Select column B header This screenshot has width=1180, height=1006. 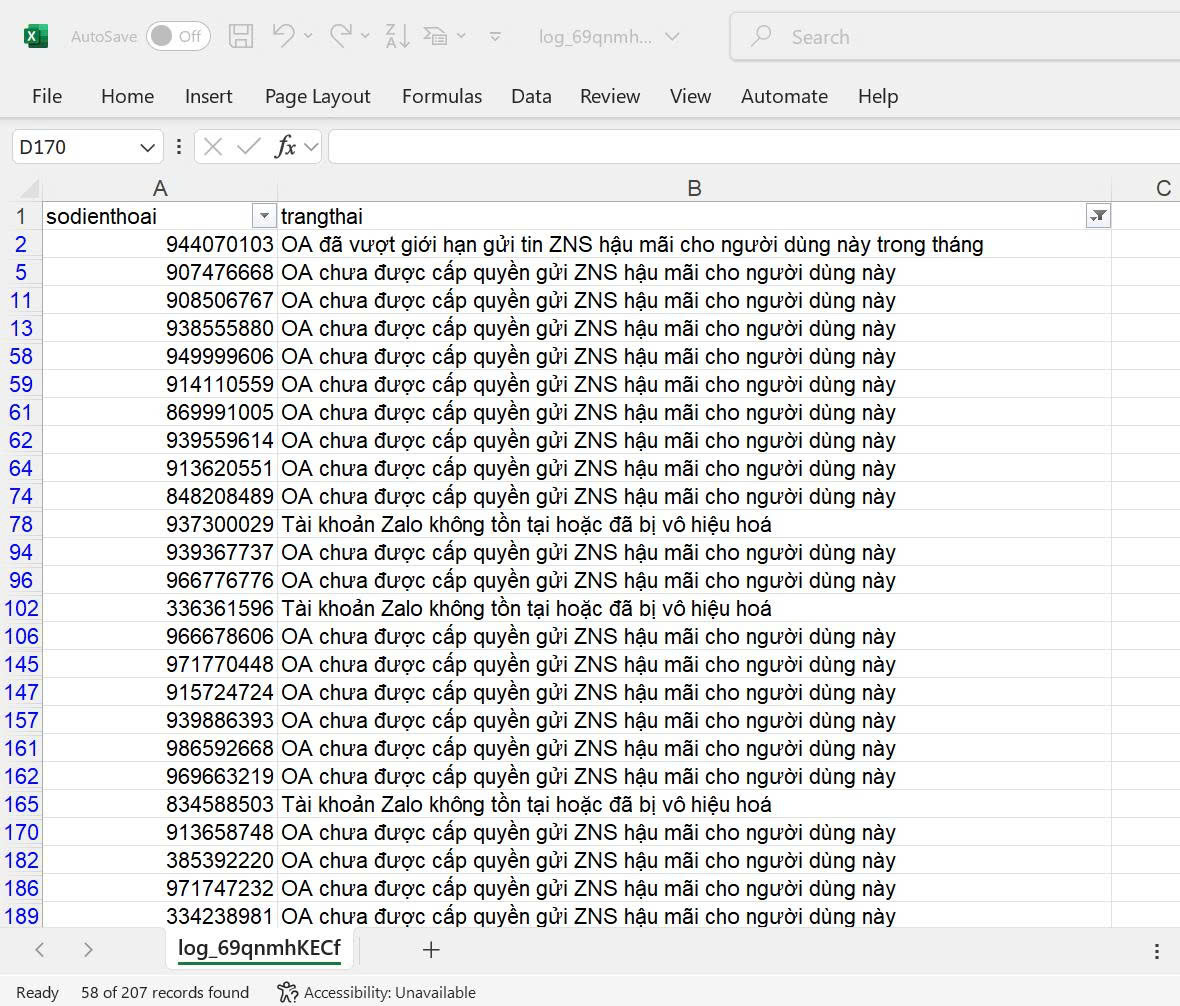pyautogui.click(x=694, y=188)
